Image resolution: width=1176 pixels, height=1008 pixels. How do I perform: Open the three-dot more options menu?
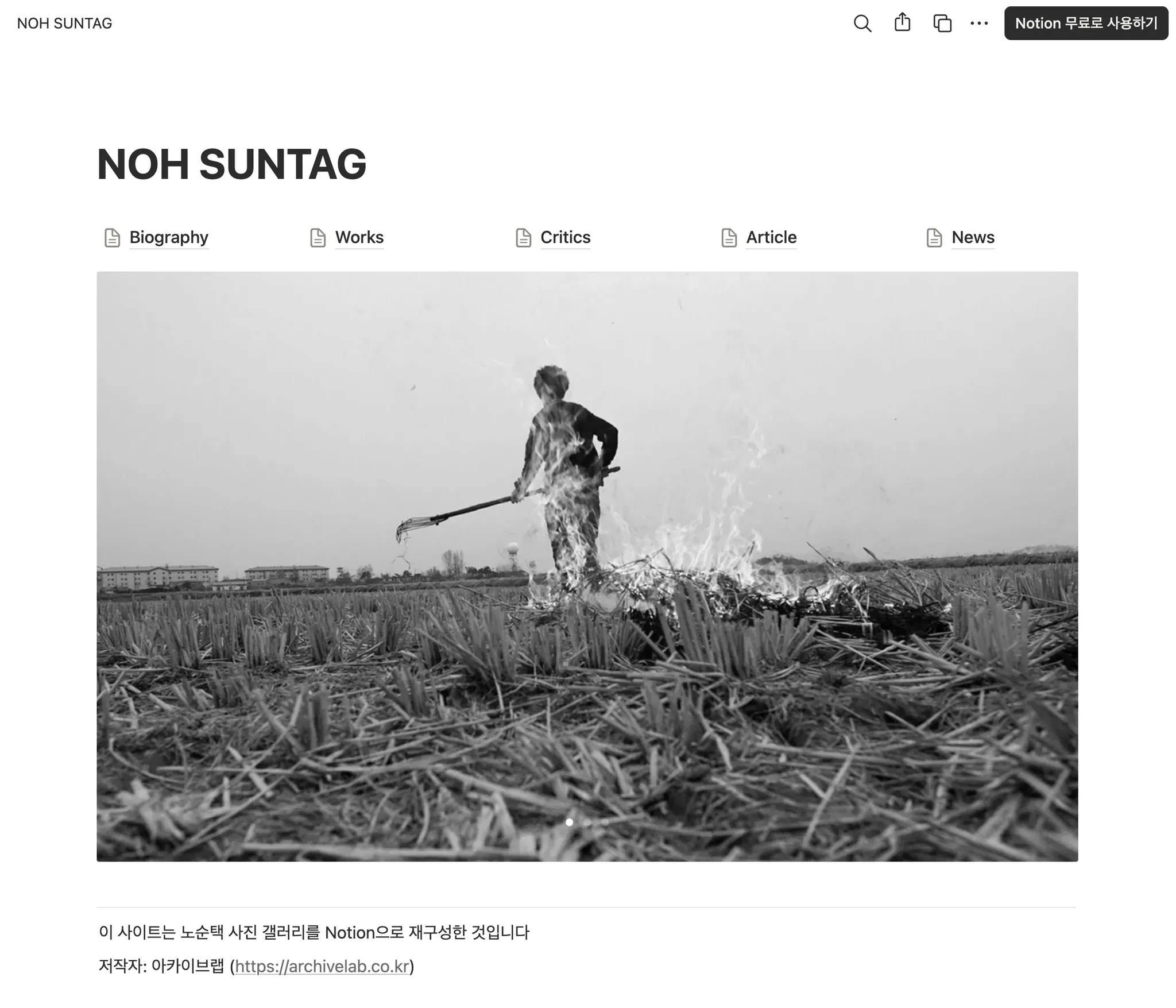[979, 24]
